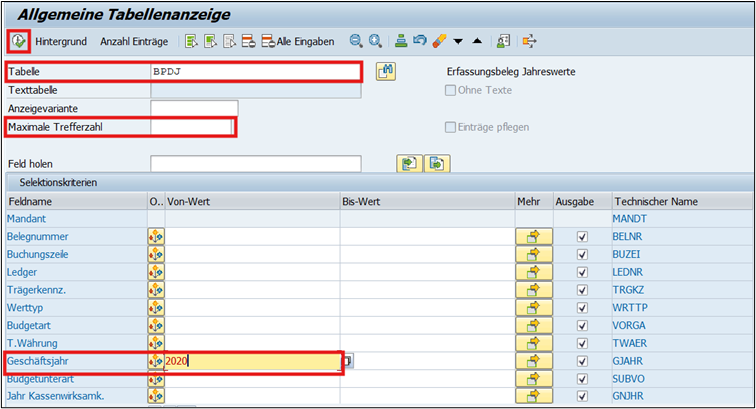The width and height of the screenshot is (756, 409).
Task: Click the selection option icon for Belegnummer
Action: 156,237
